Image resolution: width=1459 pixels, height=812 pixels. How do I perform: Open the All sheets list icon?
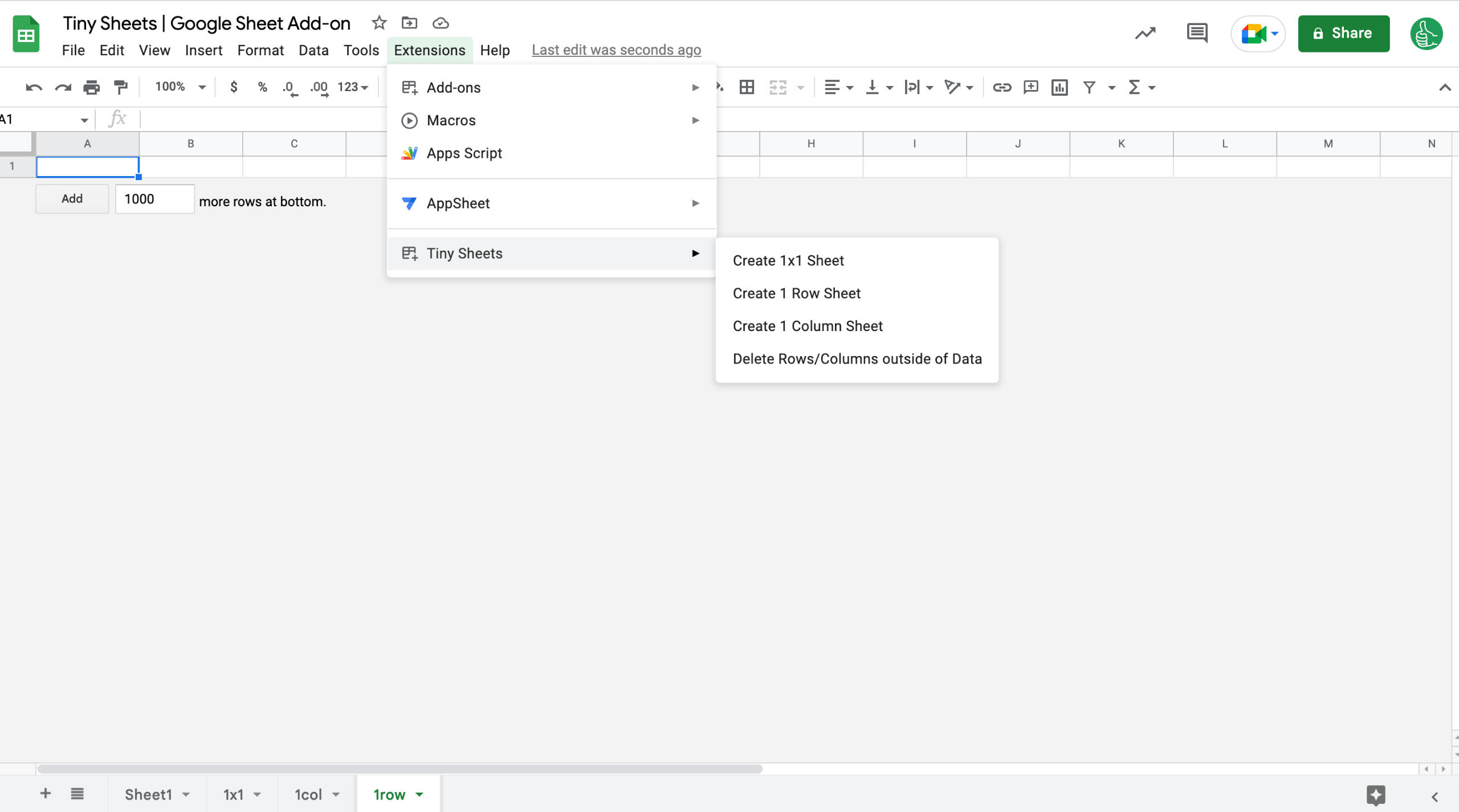pos(77,793)
